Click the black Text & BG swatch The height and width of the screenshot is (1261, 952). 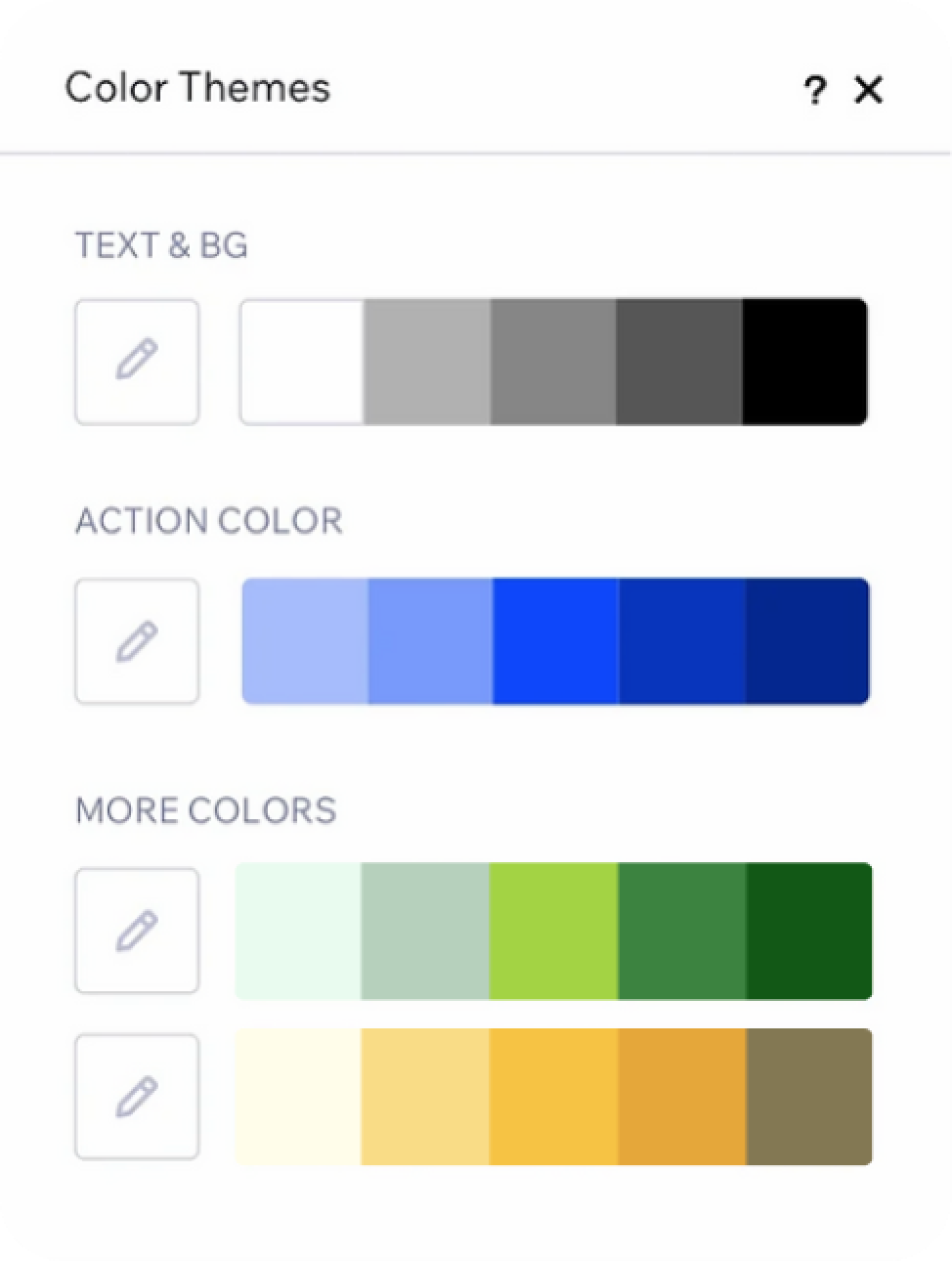[803, 361]
